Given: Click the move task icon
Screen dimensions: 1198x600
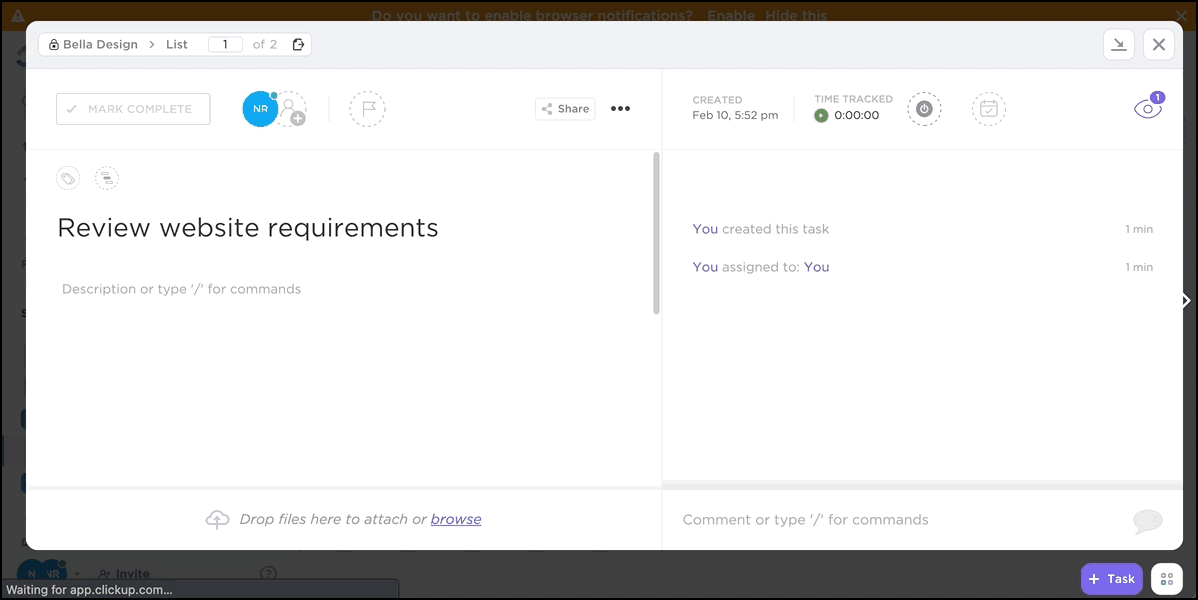Looking at the screenshot, I should pyautogui.click(x=298, y=45).
